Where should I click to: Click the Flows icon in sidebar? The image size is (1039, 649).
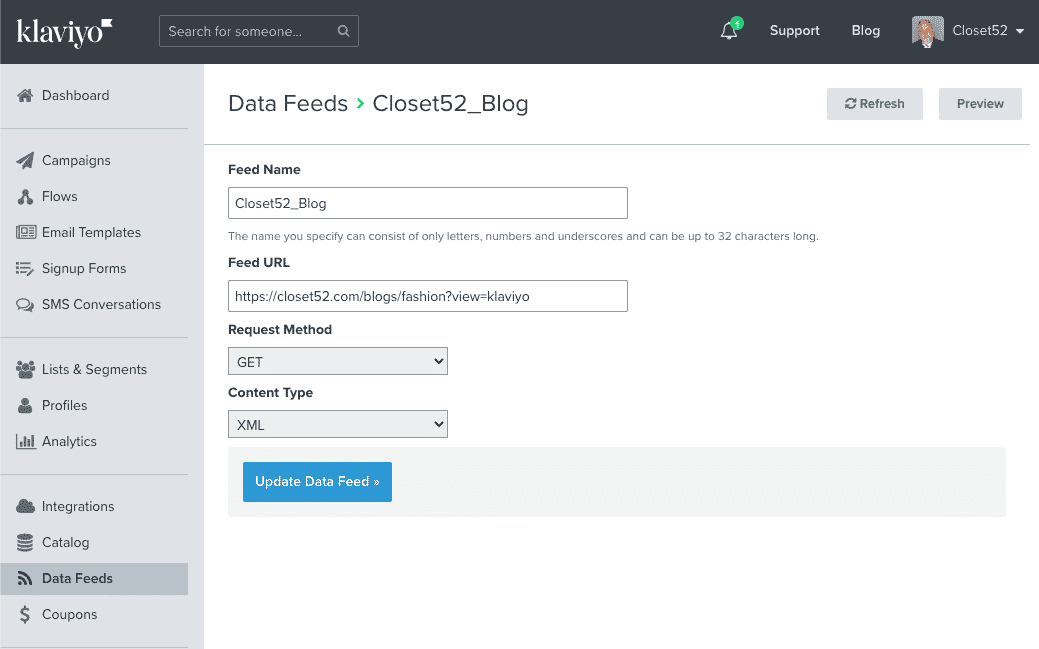click(x=26, y=197)
